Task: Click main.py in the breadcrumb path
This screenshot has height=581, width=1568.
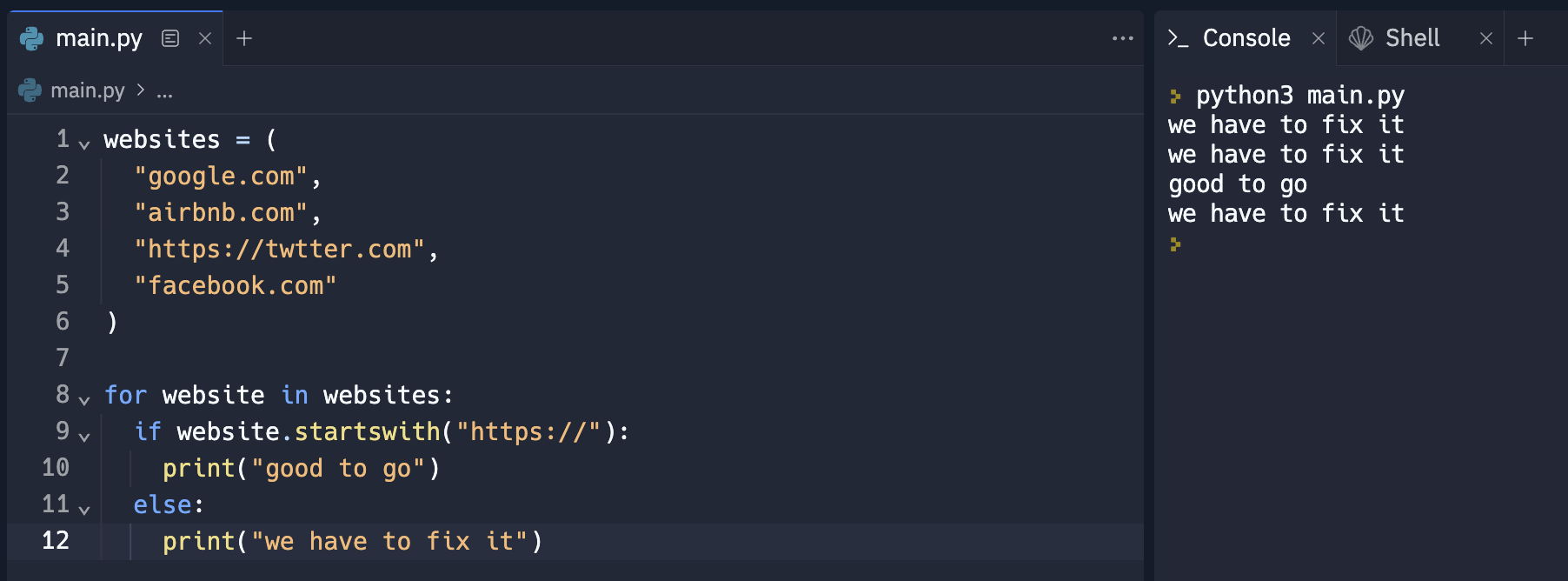Action: tap(88, 90)
